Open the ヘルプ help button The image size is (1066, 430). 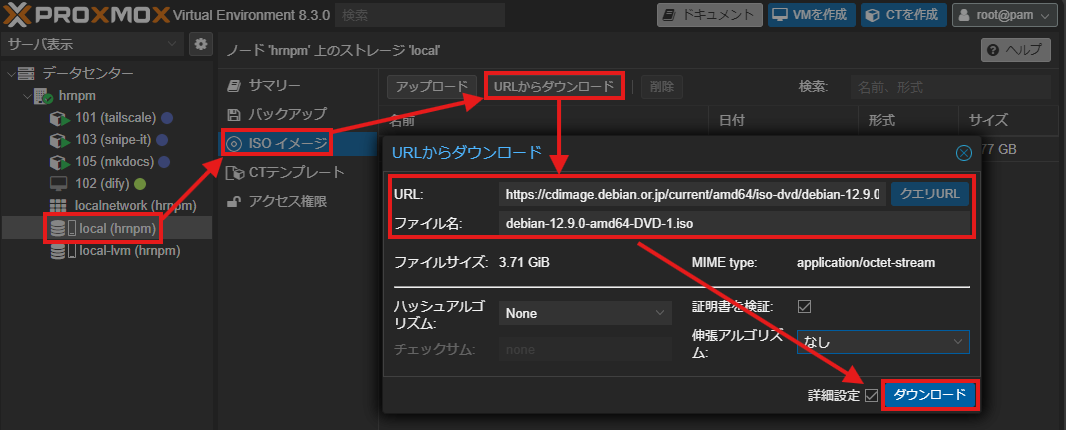click(x=1016, y=50)
